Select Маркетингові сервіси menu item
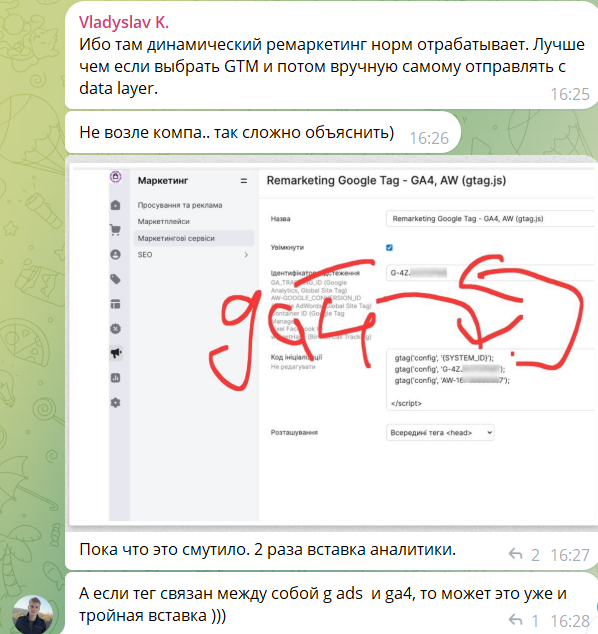 tap(194, 238)
